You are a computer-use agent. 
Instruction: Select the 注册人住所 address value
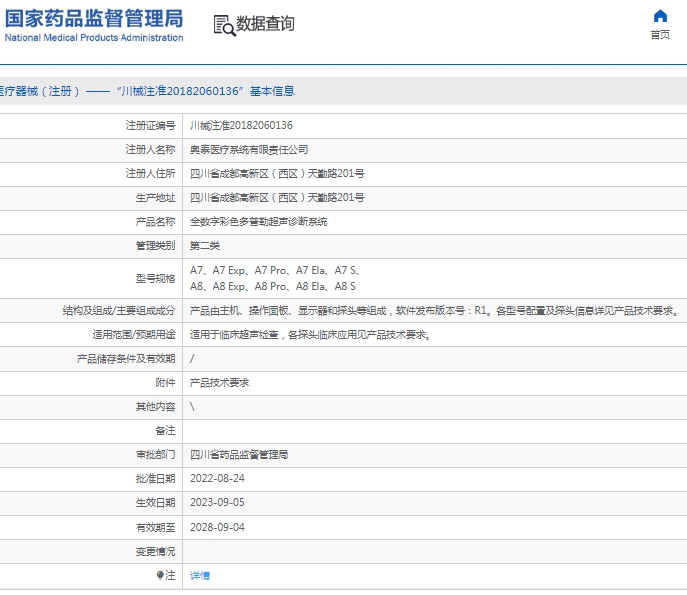[x=277, y=174]
